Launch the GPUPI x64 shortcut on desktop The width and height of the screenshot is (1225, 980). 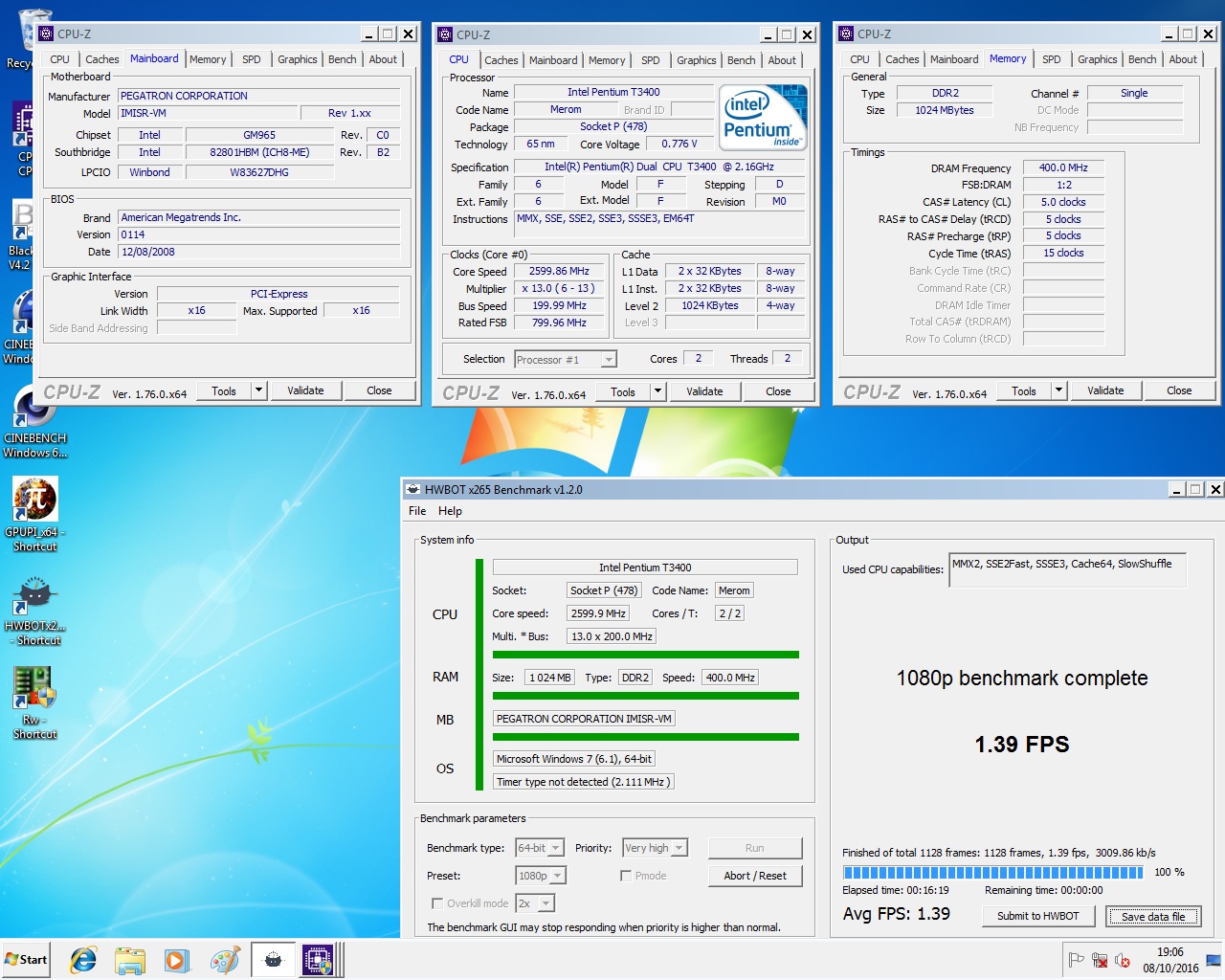(x=34, y=513)
